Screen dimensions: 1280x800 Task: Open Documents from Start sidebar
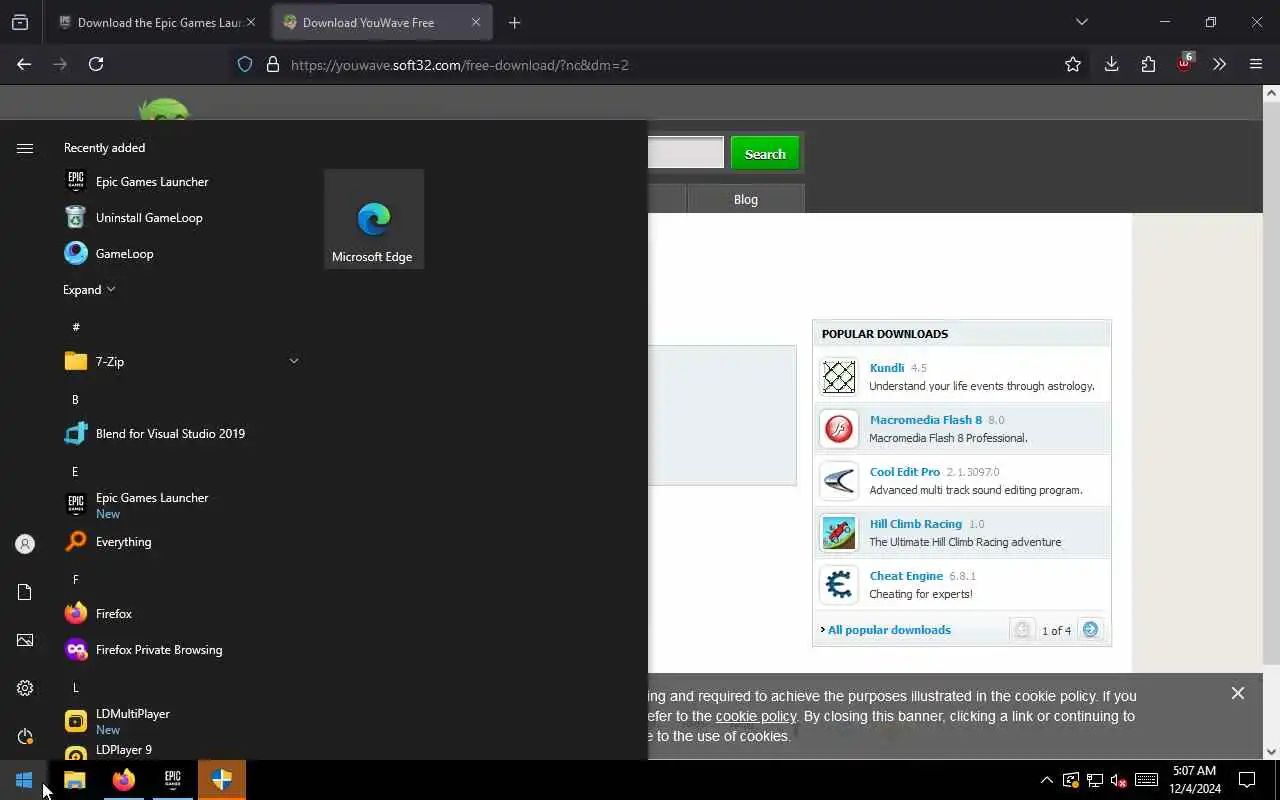[25, 592]
